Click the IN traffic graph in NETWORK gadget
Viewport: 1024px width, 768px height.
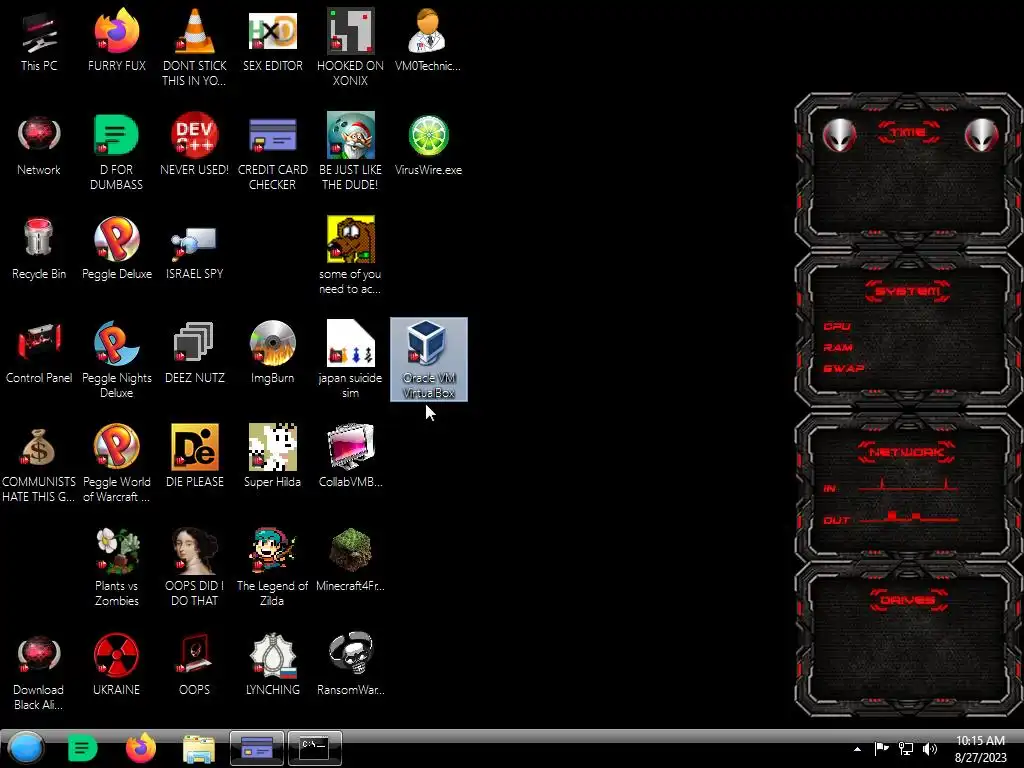(x=908, y=485)
